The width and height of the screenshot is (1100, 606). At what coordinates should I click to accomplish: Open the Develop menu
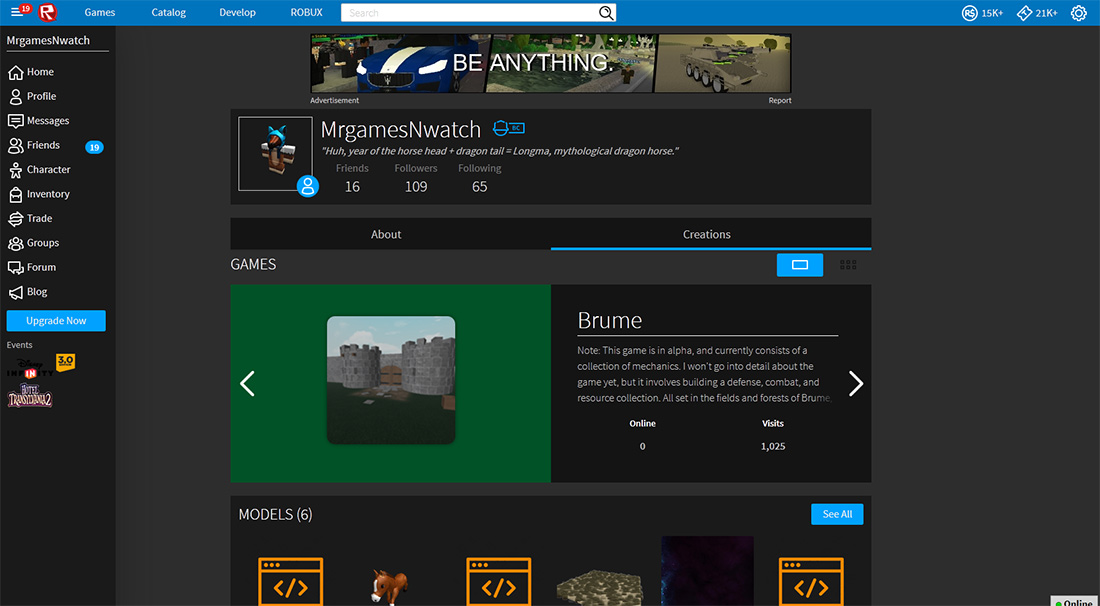tap(237, 13)
